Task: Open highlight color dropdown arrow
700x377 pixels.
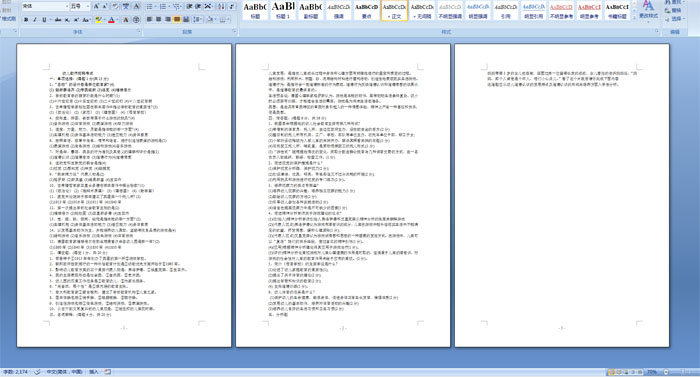Action: (x=104, y=20)
